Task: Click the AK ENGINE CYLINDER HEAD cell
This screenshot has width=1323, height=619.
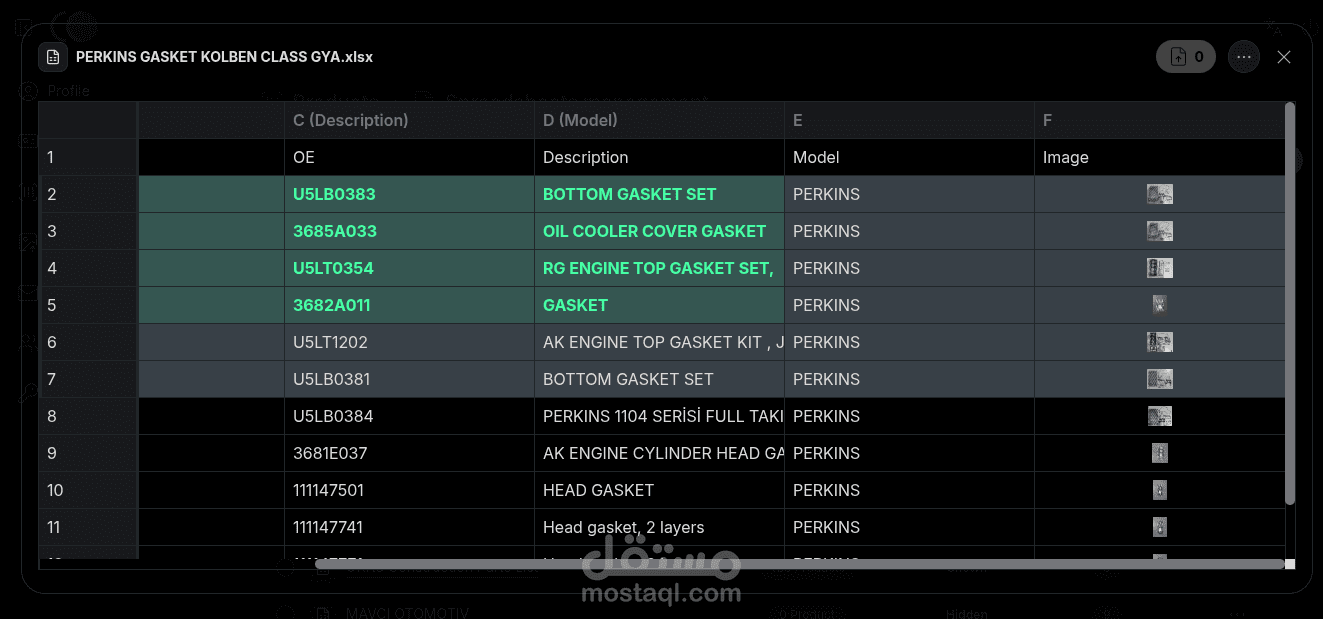Action: point(659,453)
